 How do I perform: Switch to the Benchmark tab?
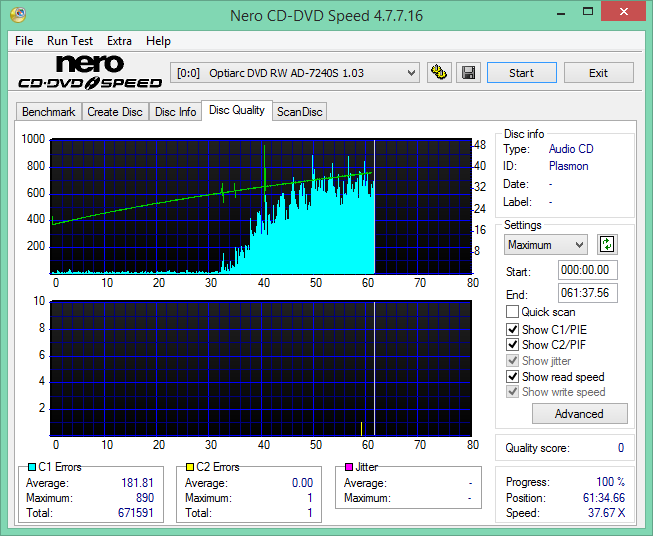(49, 112)
